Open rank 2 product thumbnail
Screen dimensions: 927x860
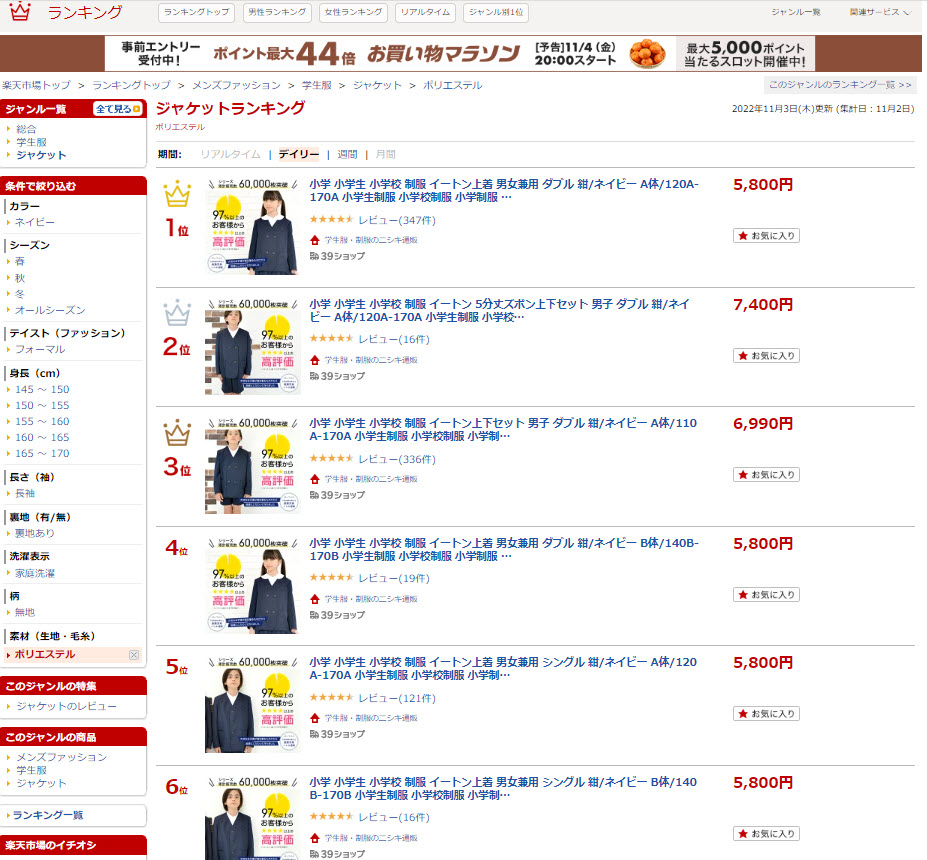252,346
